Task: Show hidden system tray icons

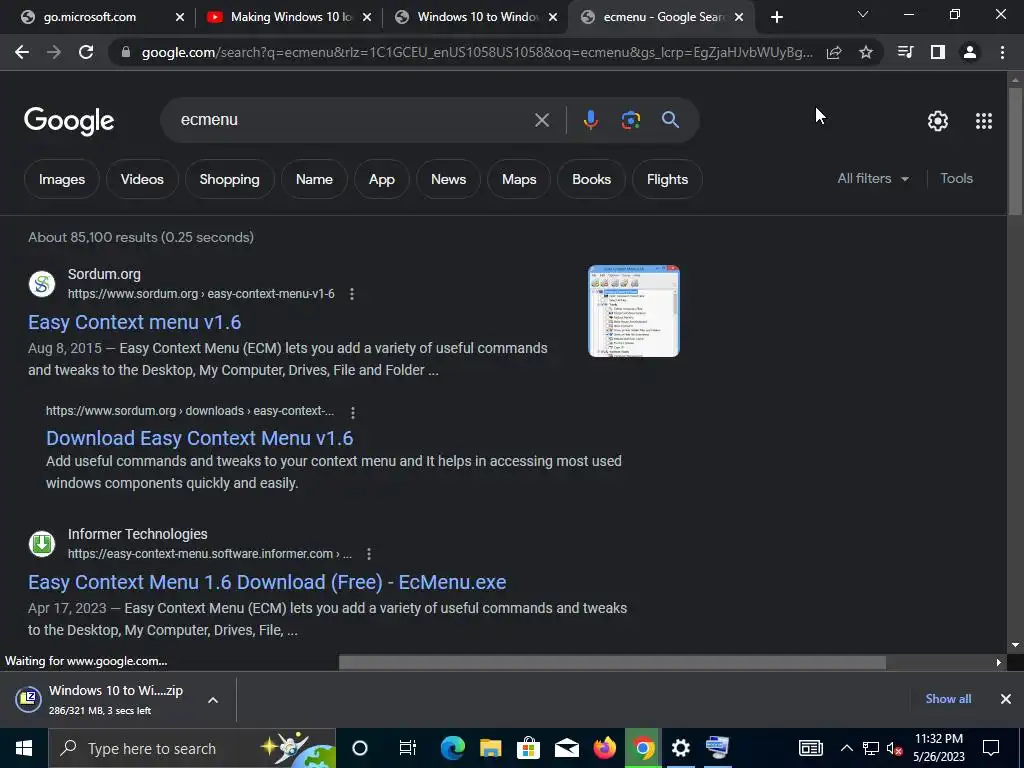Action: click(846, 748)
